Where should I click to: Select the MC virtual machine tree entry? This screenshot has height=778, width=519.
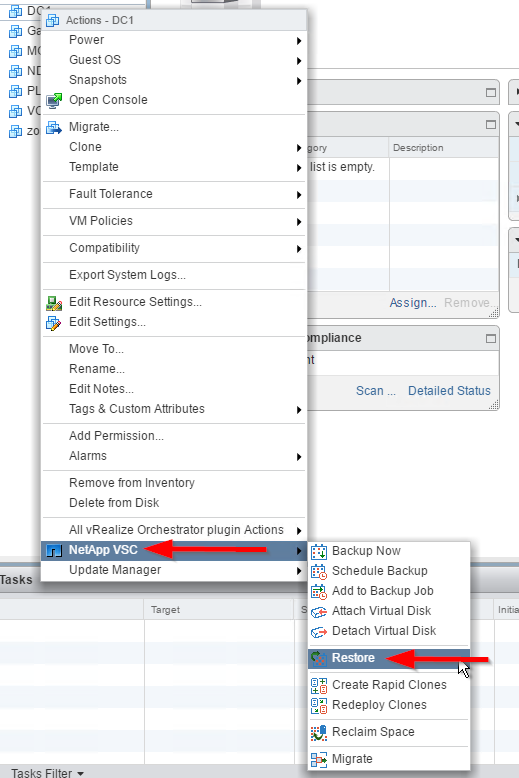(x=25, y=51)
